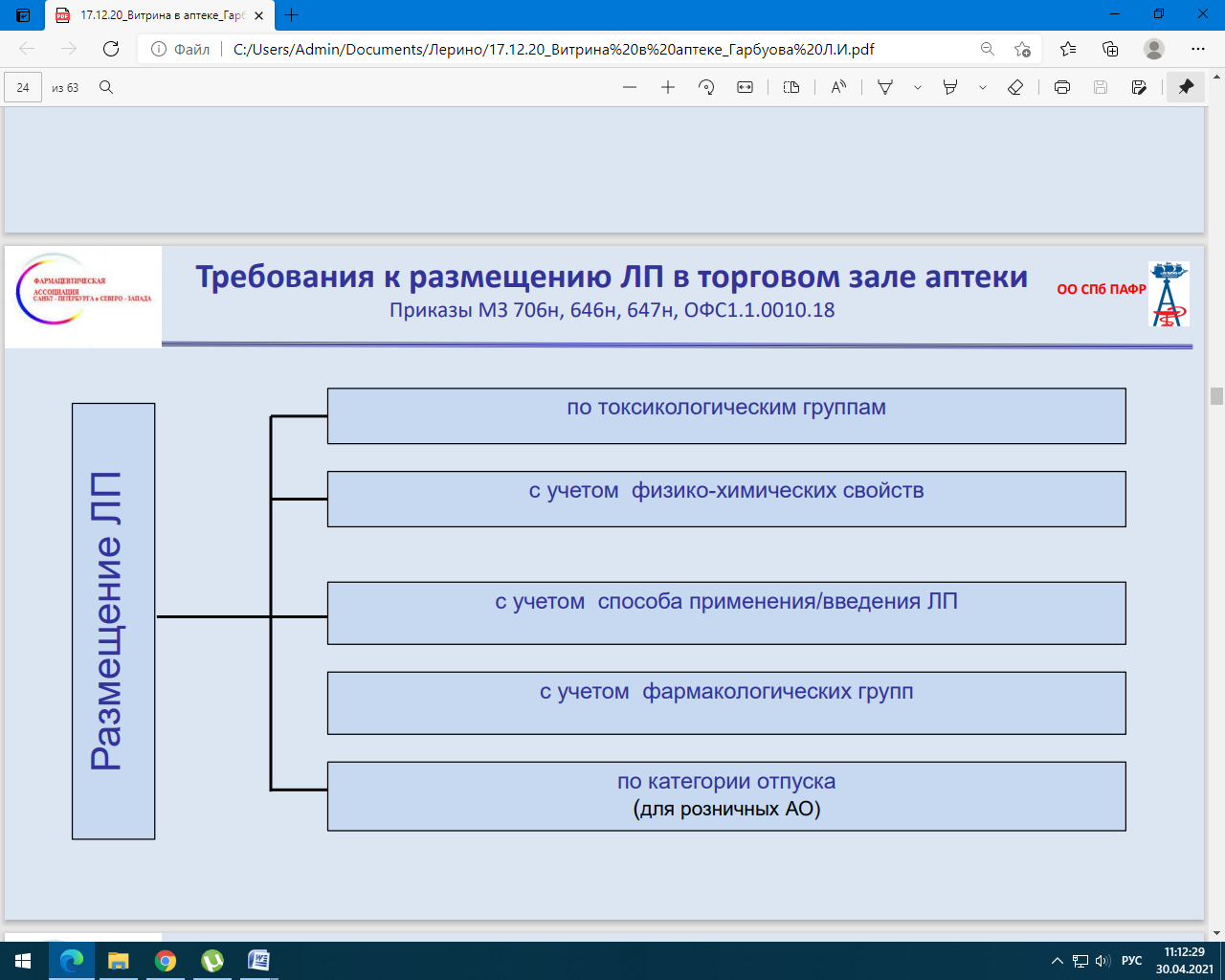Switch to Microsoft Edge in taskbar
This screenshot has width=1225, height=980.
[x=72, y=961]
